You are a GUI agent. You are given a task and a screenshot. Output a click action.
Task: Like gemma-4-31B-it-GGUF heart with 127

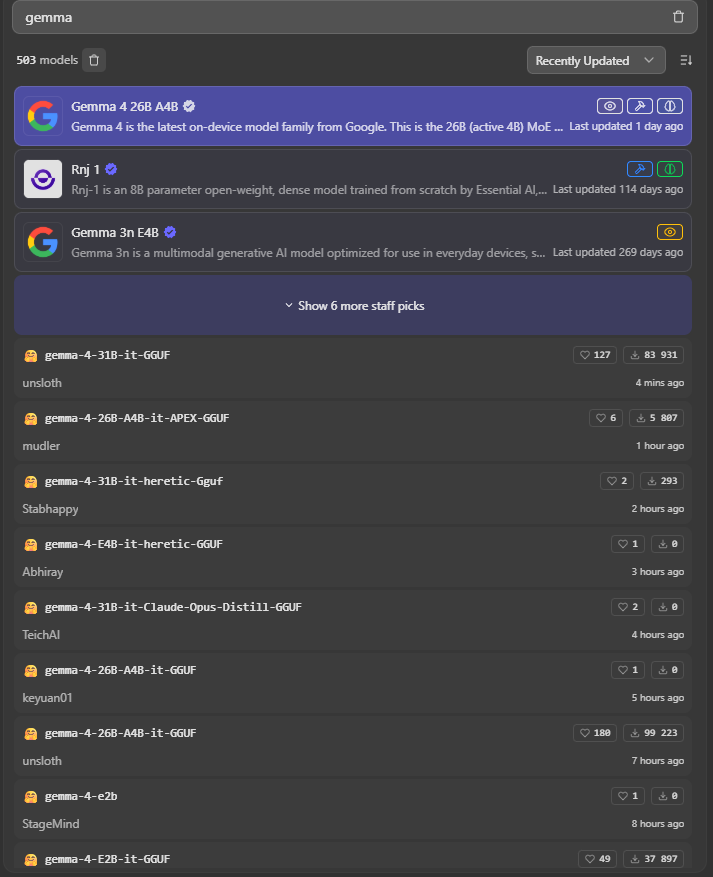594,355
